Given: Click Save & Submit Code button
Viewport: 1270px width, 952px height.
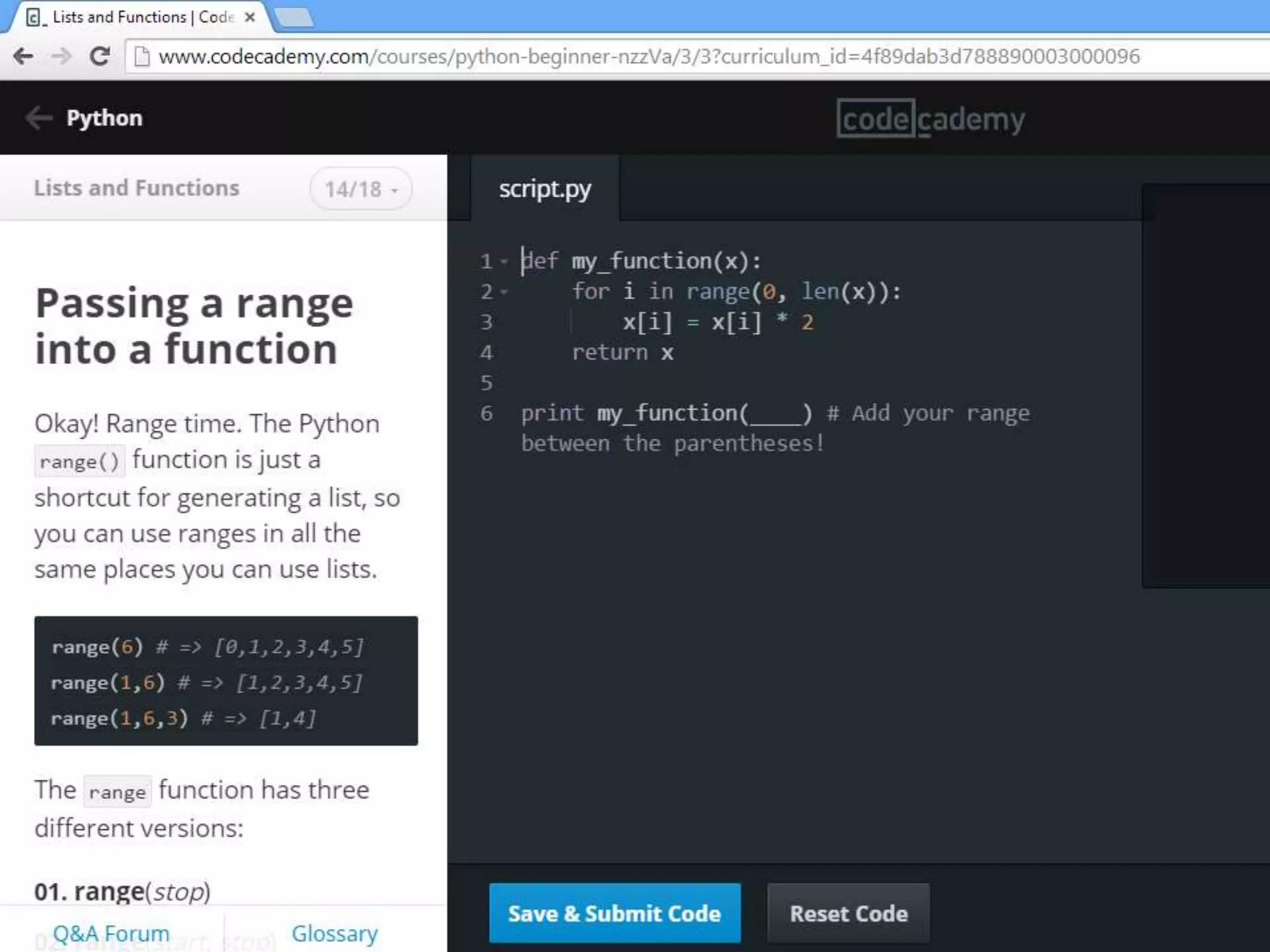Looking at the screenshot, I should pos(615,913).
